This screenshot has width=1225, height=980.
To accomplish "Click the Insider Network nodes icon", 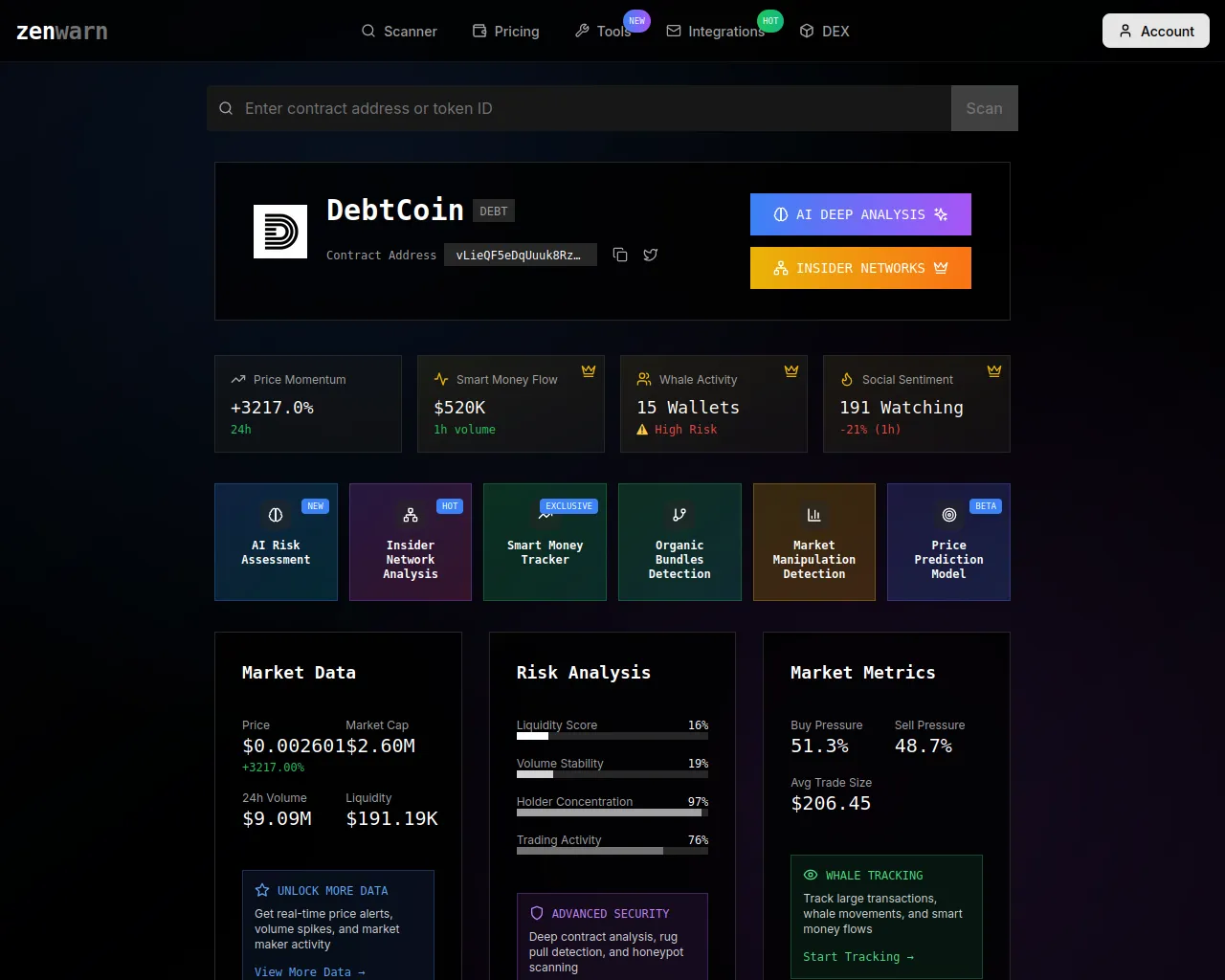I will [411, 515].
